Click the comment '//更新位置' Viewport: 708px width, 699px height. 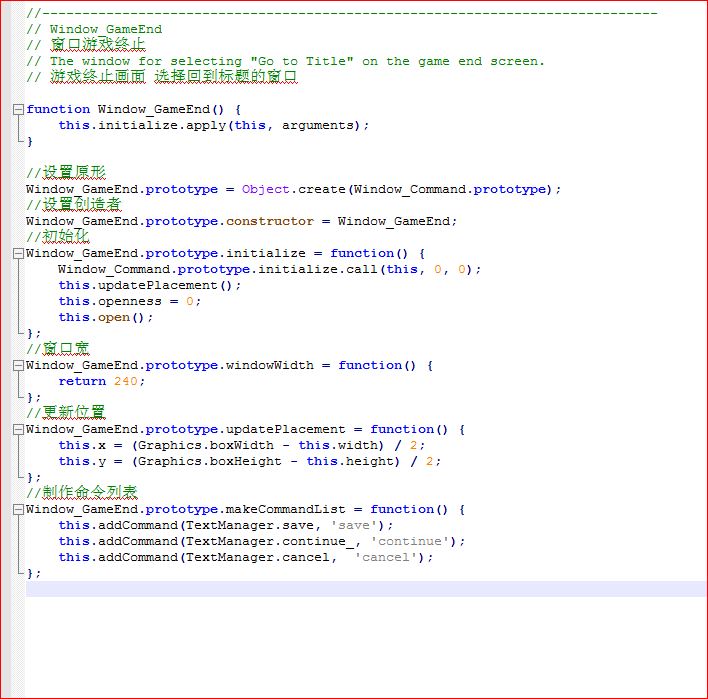click(x=66, y=413)
